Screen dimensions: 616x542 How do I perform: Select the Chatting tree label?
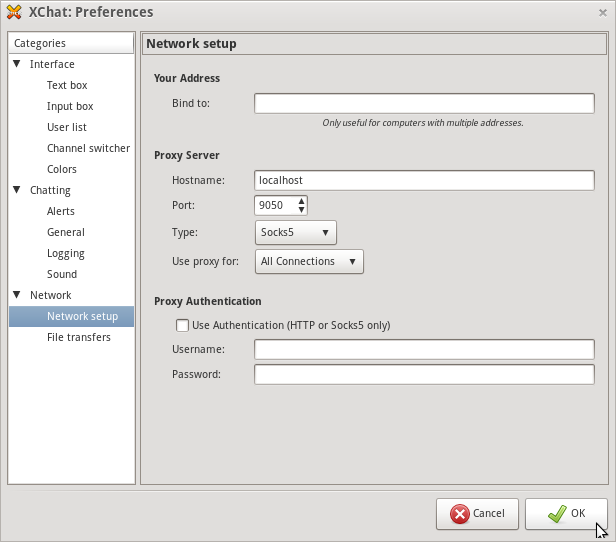pyautogui.click(x=50, y=190)
